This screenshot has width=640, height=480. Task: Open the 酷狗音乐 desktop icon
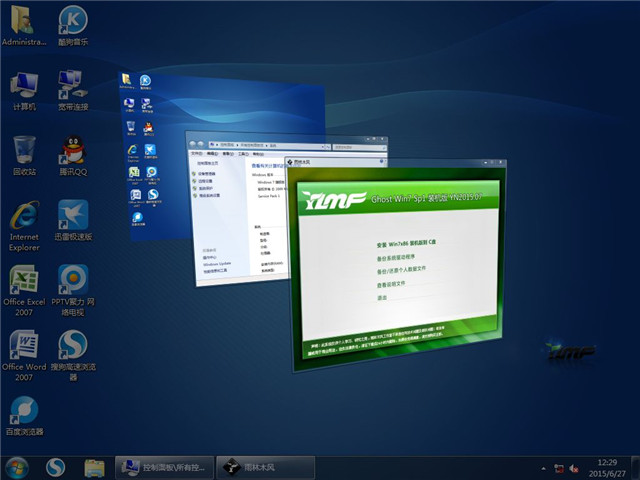[x=72, y=22]
